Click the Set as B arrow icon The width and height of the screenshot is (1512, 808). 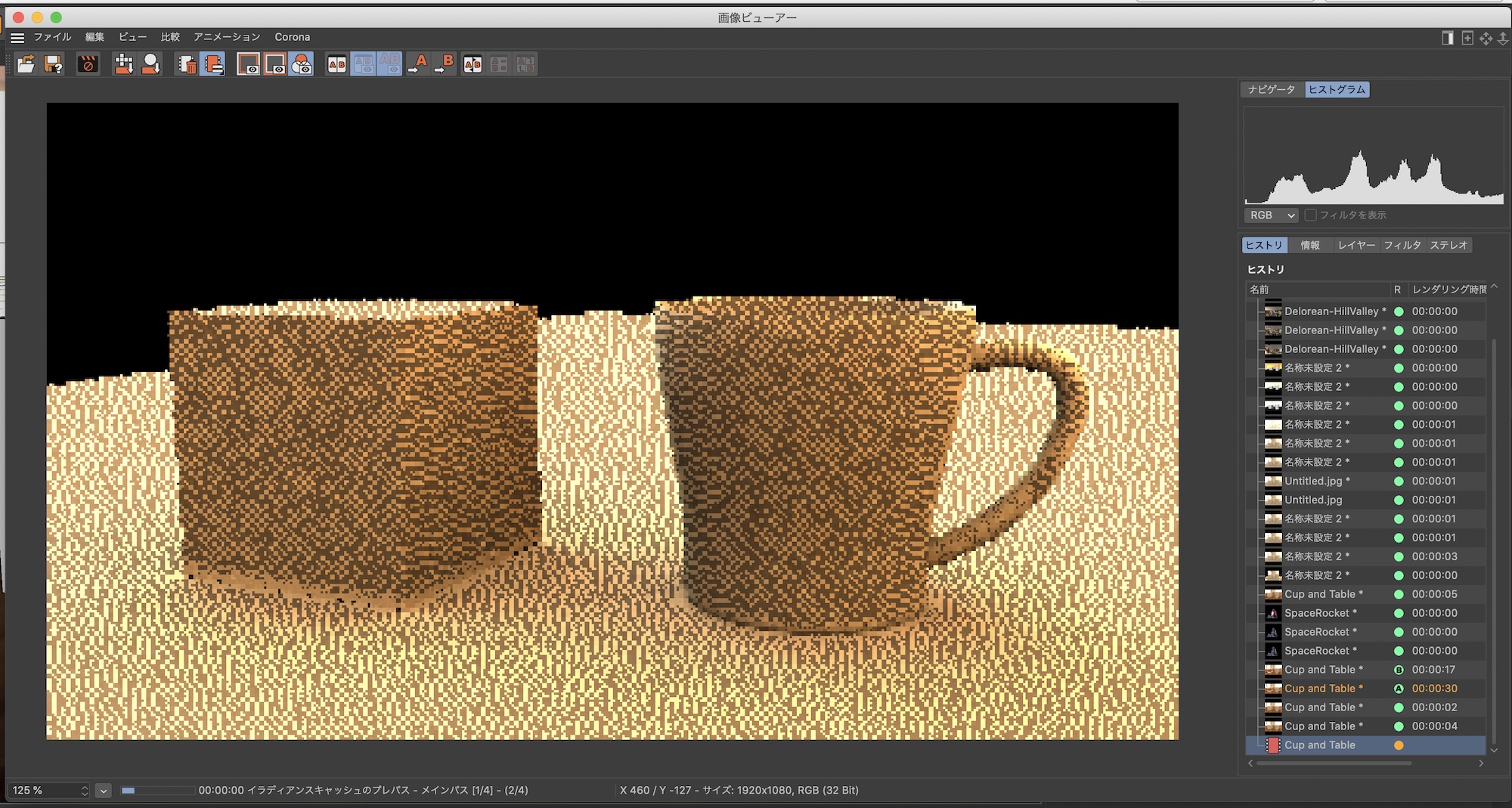(x=445, y=65)
